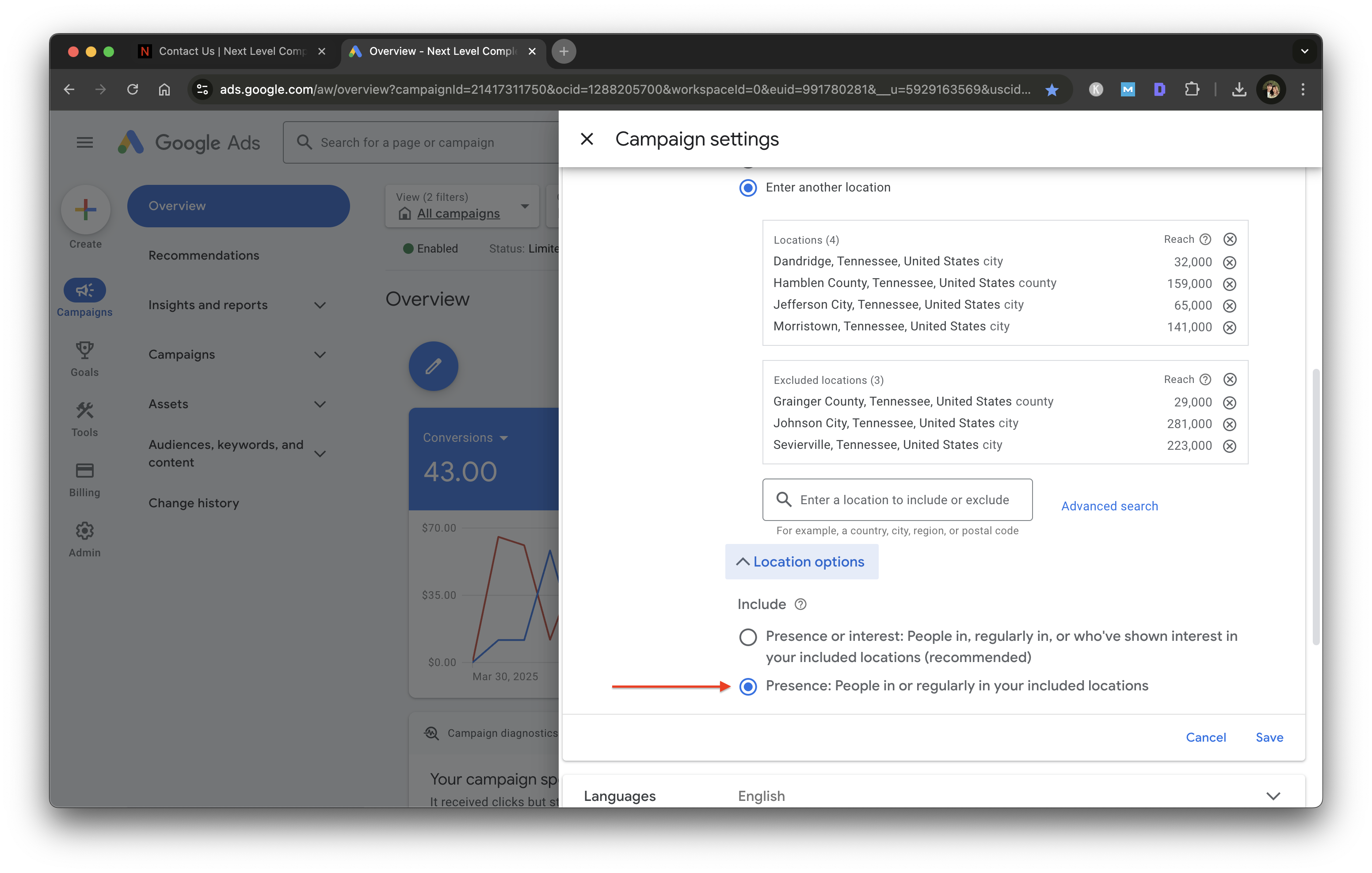Open Tools in the left rail
1372x873 pixels.
click(84, 419)
